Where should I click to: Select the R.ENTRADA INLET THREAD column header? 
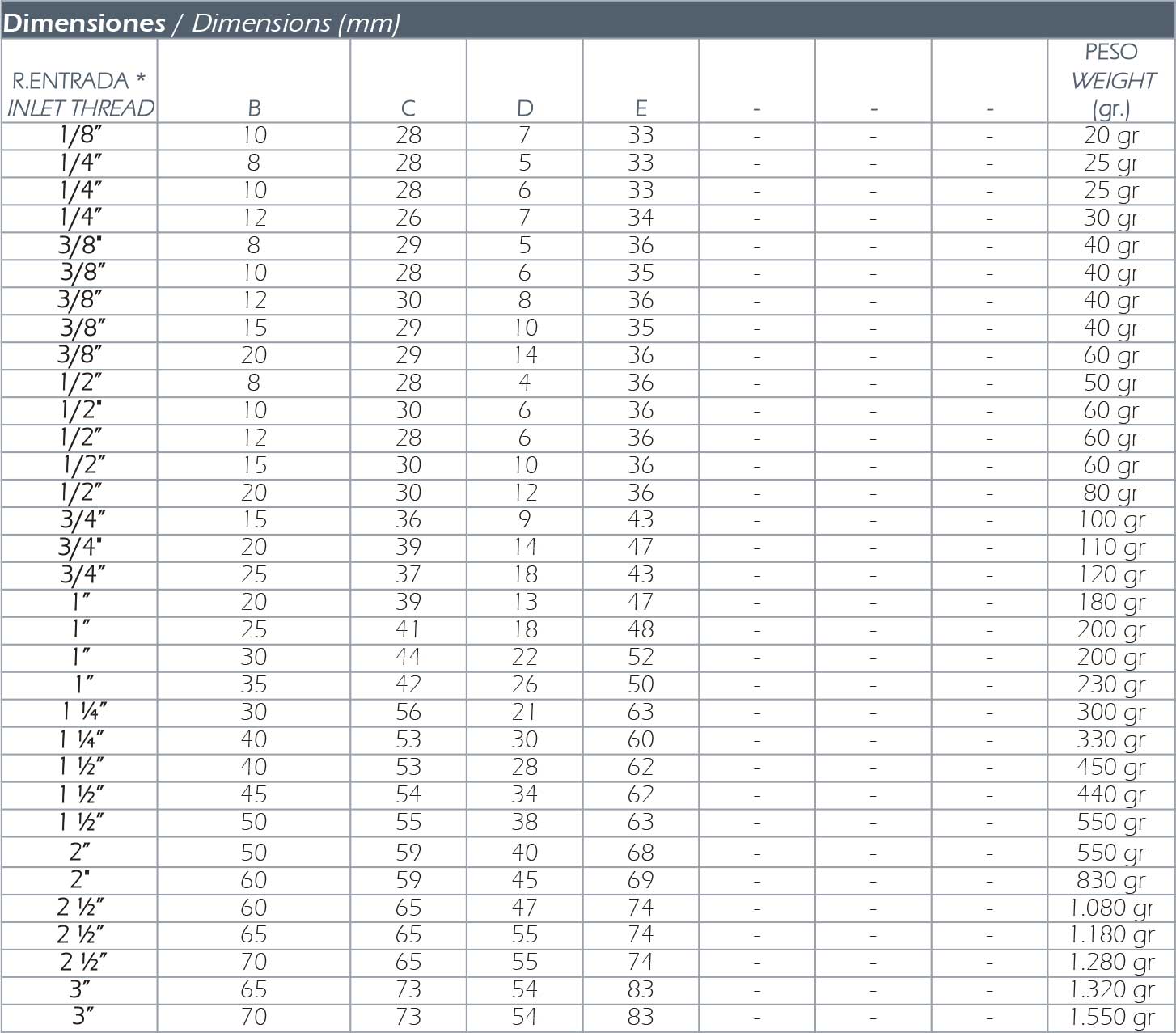80,94
